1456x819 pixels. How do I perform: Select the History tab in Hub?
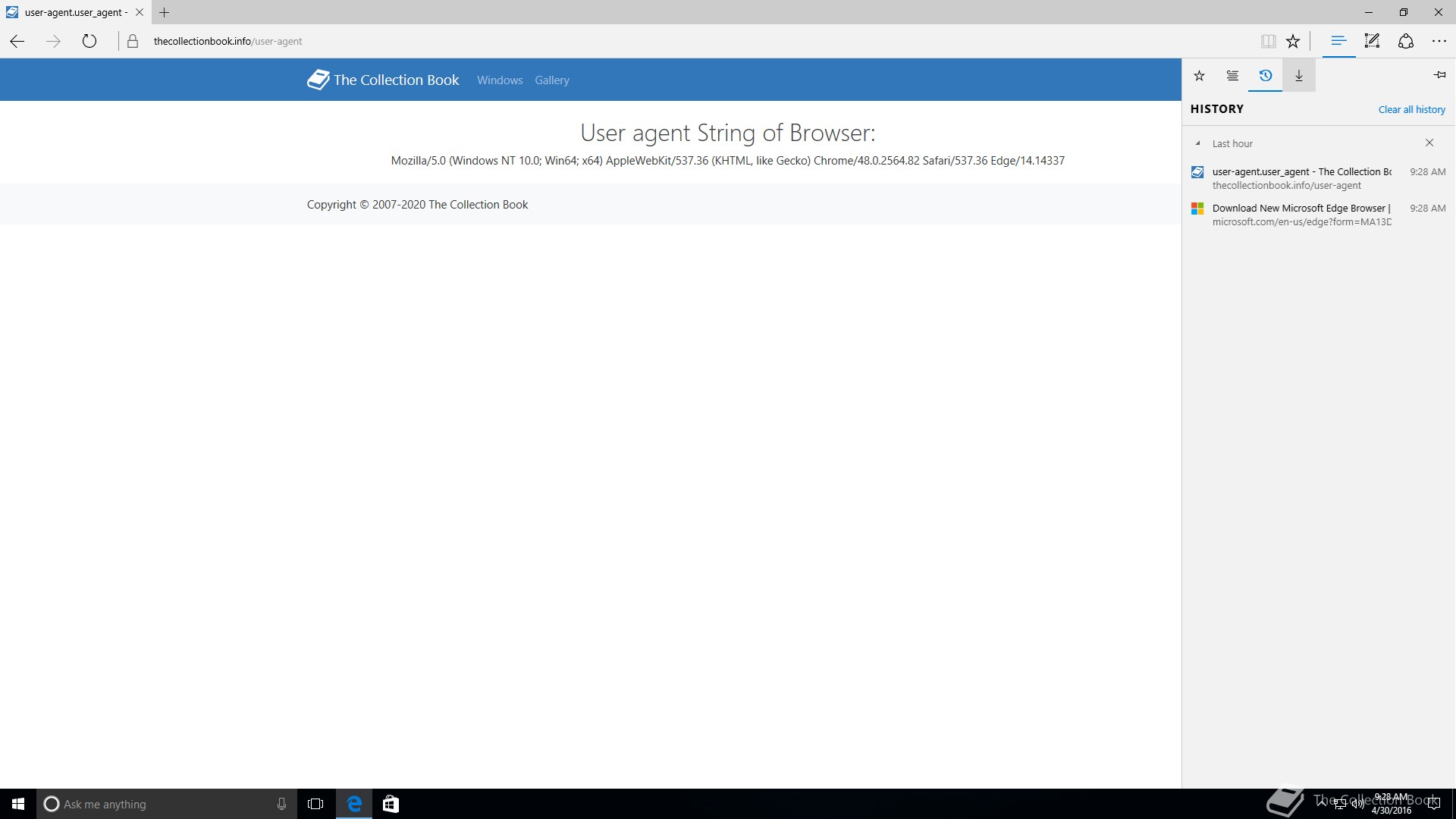1265,75
